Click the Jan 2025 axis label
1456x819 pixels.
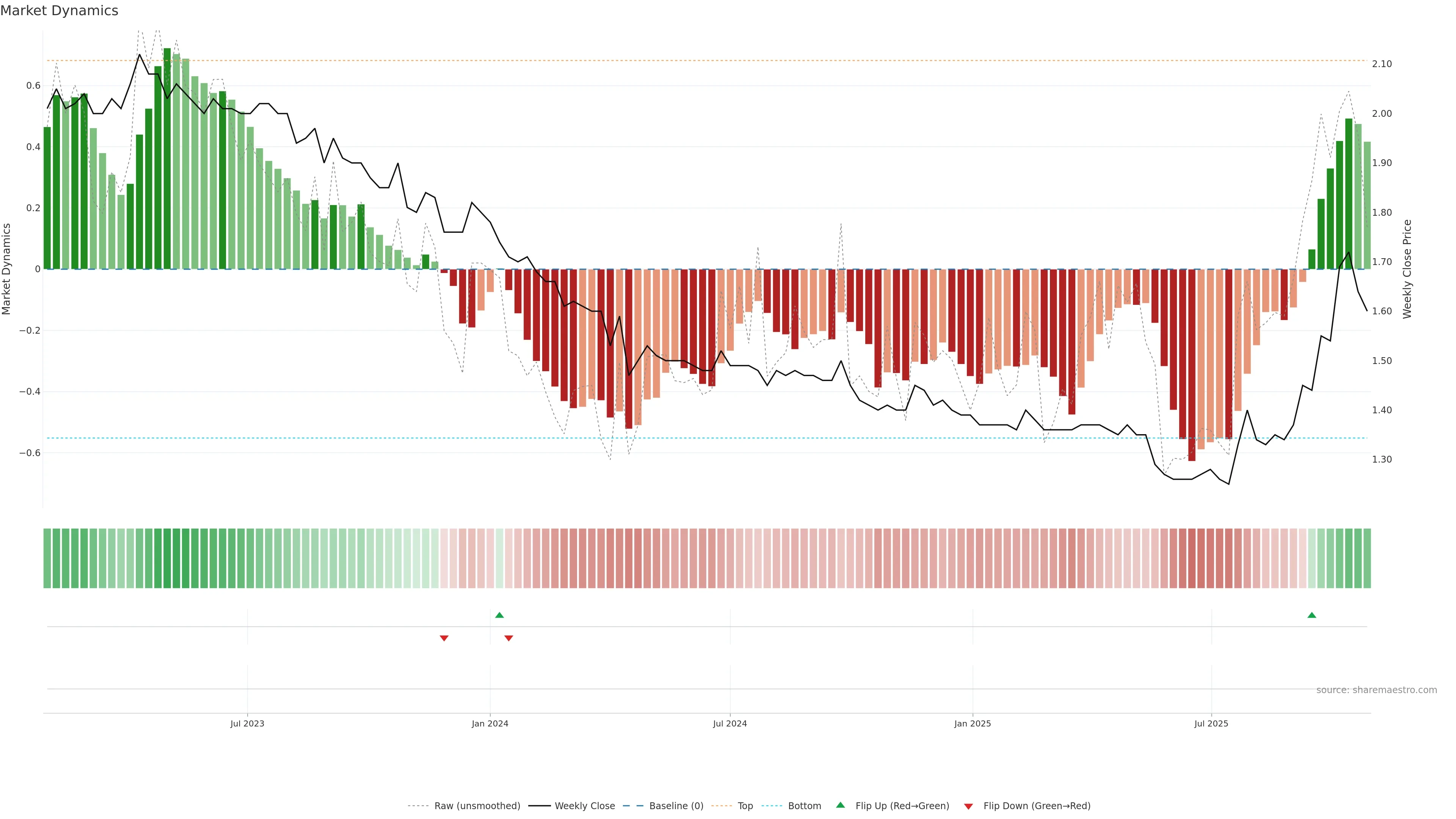972,723
